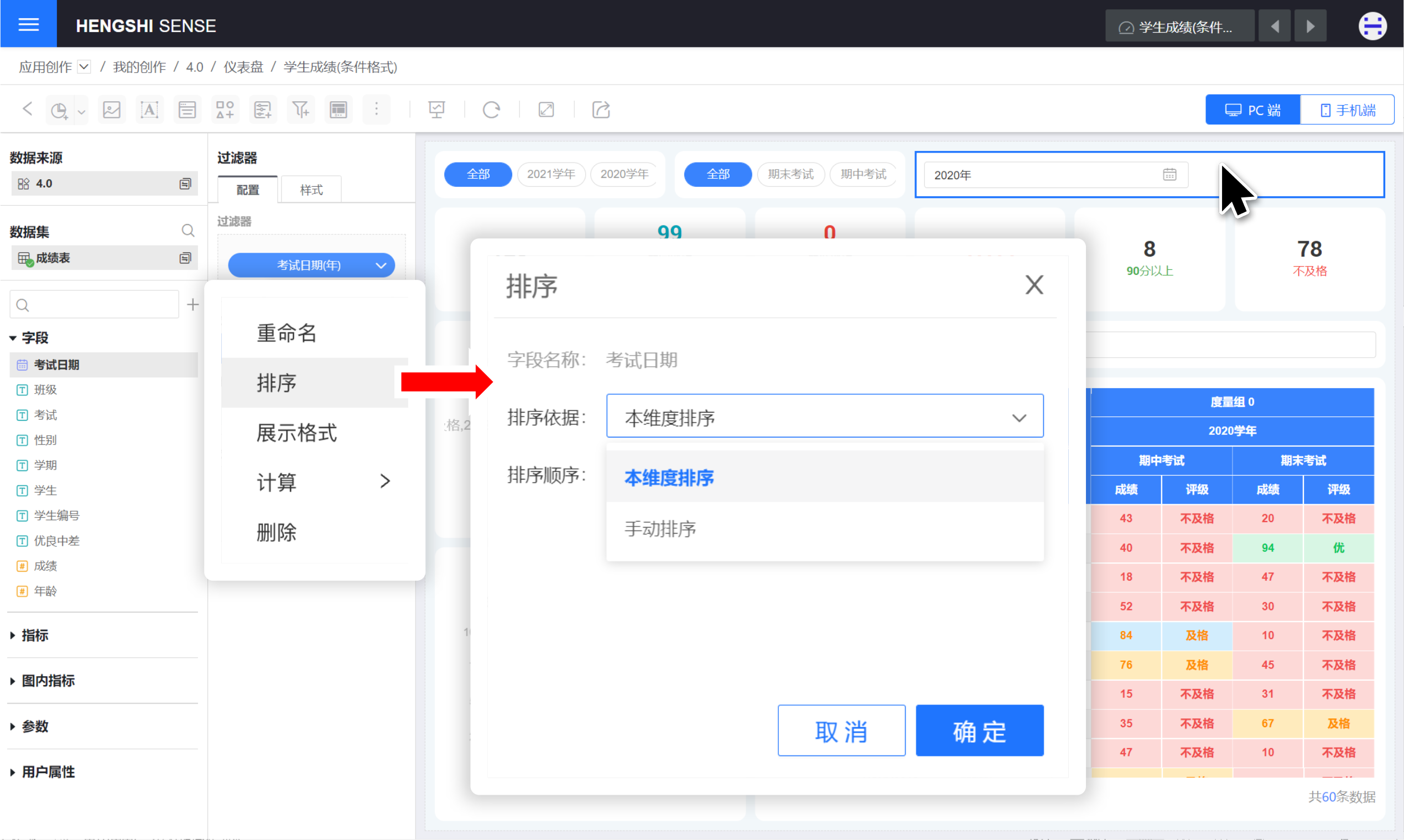Open calendar picker in 2020年 field
This screenshot has height=840, width=1404.
[x=1169, y=175]
